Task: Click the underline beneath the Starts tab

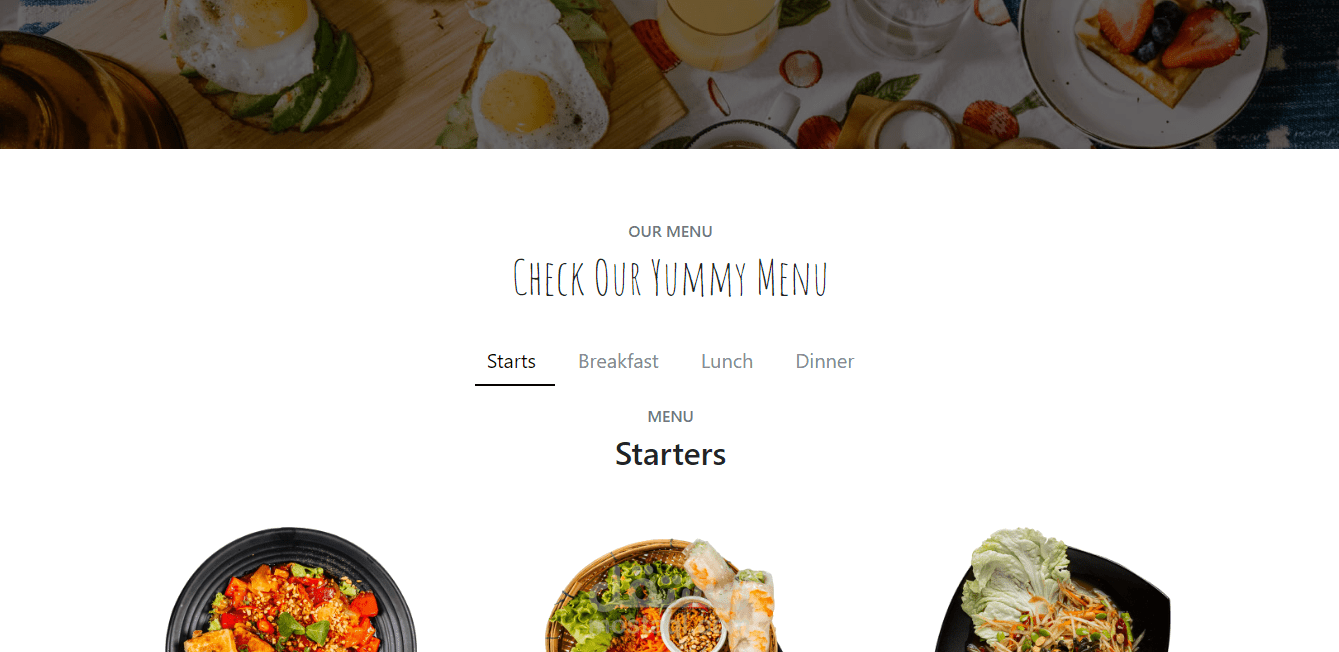Action: tap(514, 385)
